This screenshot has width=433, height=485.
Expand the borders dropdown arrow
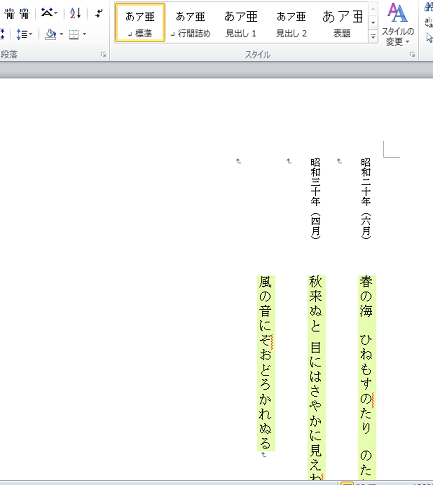click(x=84, y=34)
